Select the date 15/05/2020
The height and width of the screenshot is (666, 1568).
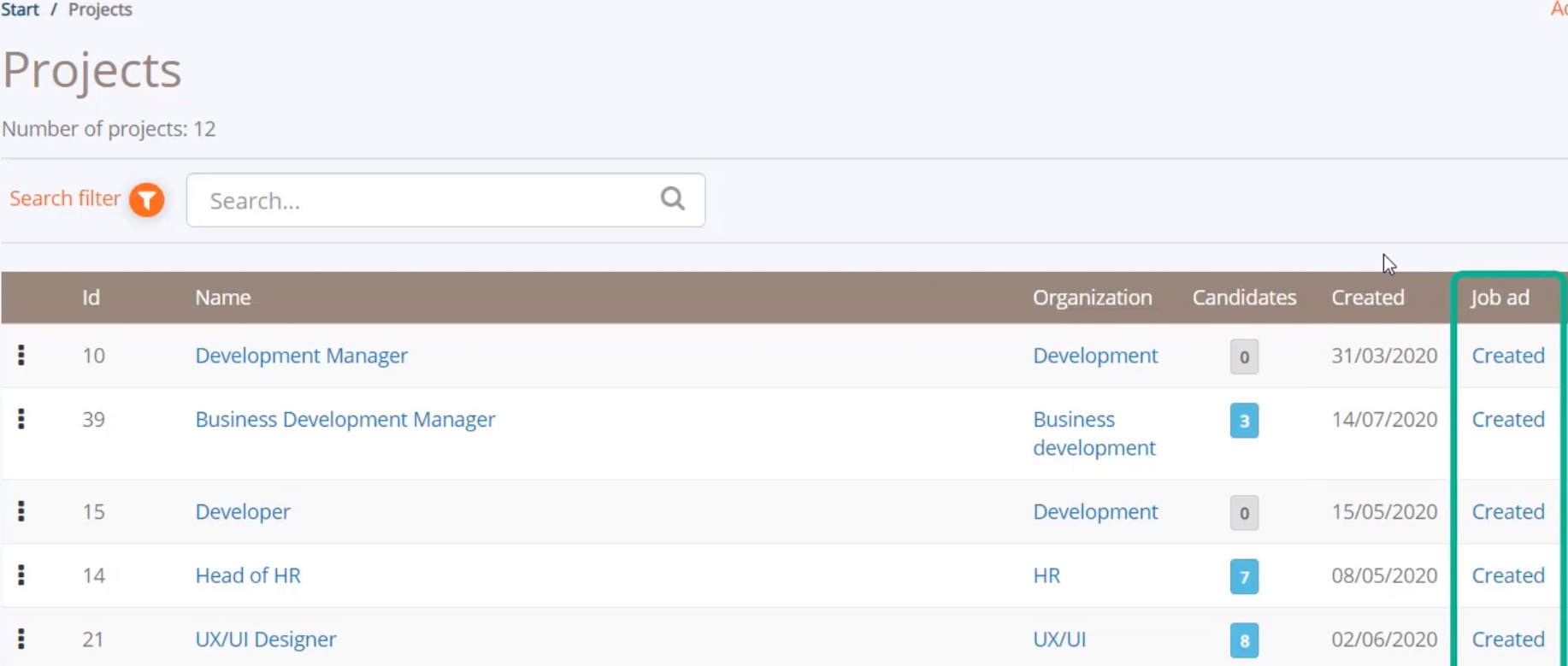[1384, 512]
